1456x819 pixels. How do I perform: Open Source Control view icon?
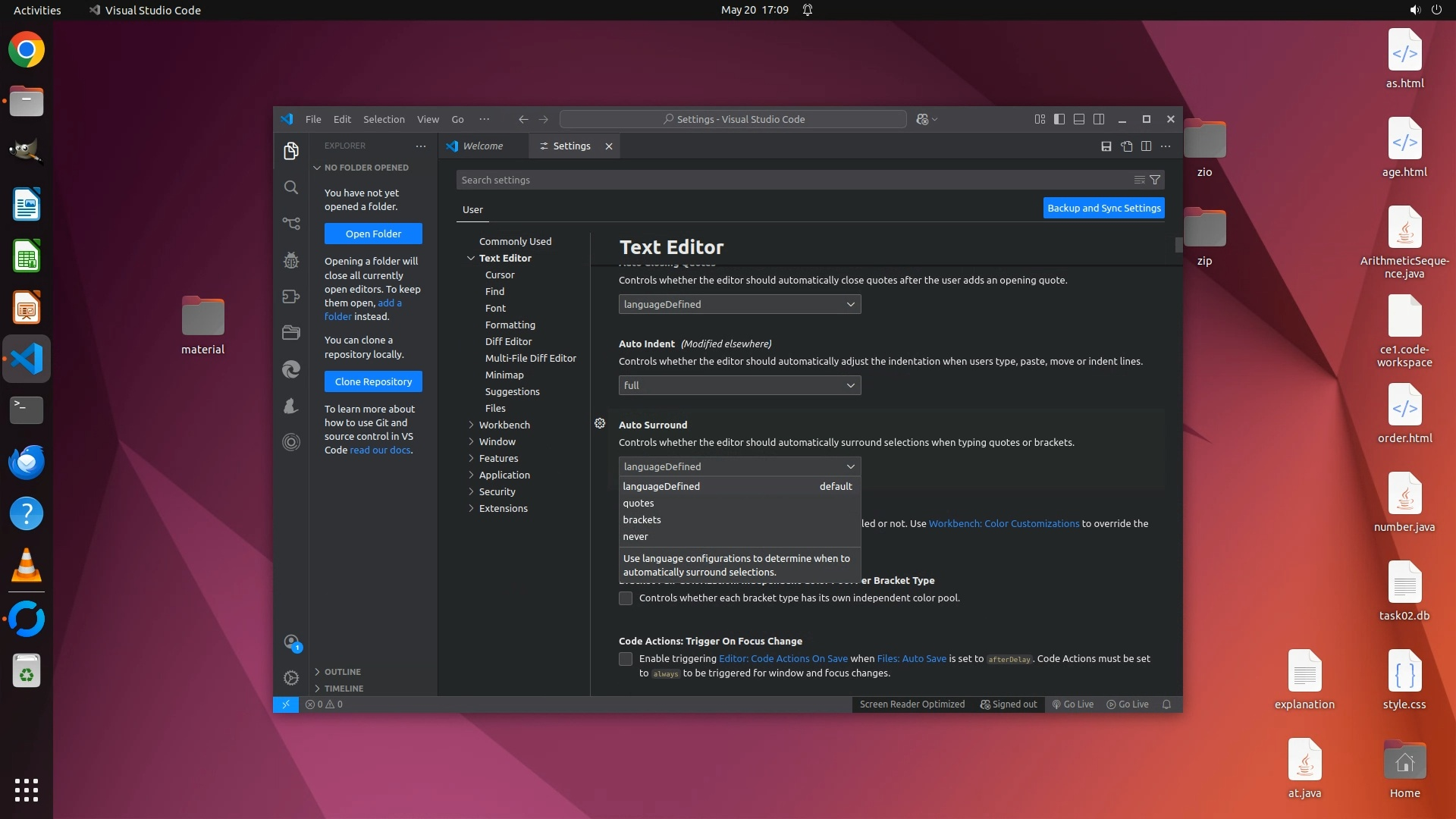tap(291, 224)
